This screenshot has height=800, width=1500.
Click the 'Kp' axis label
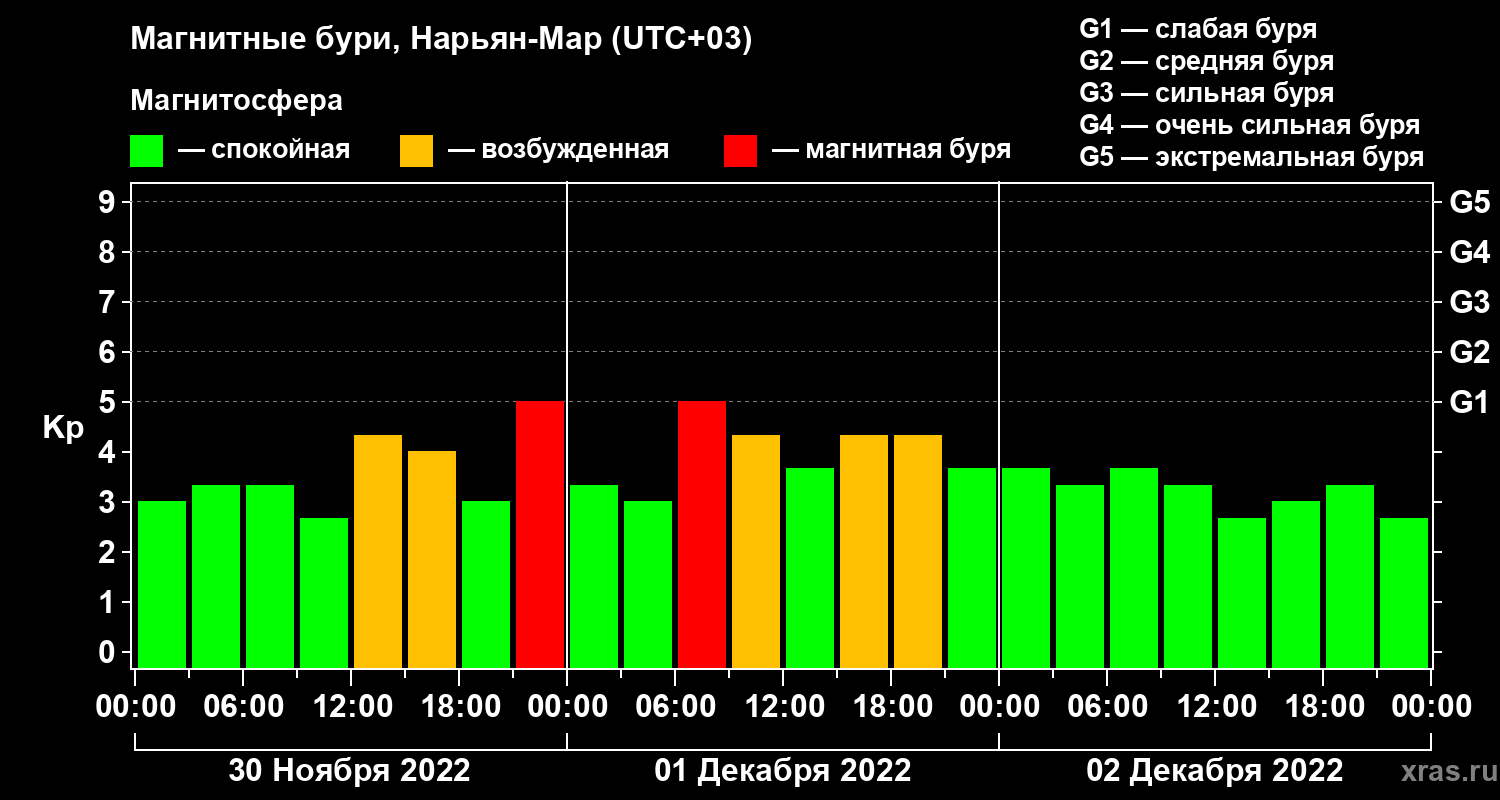[x=63, y=429]
